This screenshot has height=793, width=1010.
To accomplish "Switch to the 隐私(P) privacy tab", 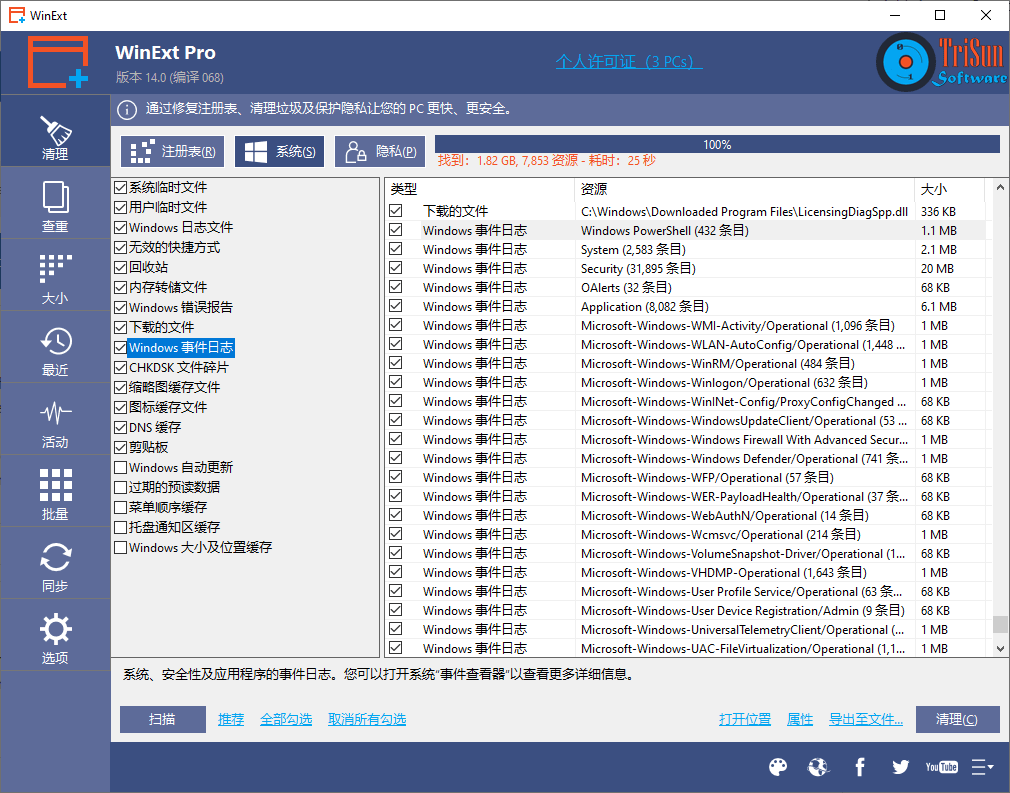I will (380, 151).
